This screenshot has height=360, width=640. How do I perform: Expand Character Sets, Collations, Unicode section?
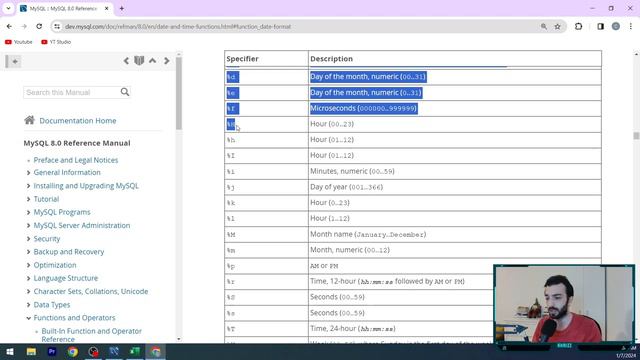[x=29, y=291]
